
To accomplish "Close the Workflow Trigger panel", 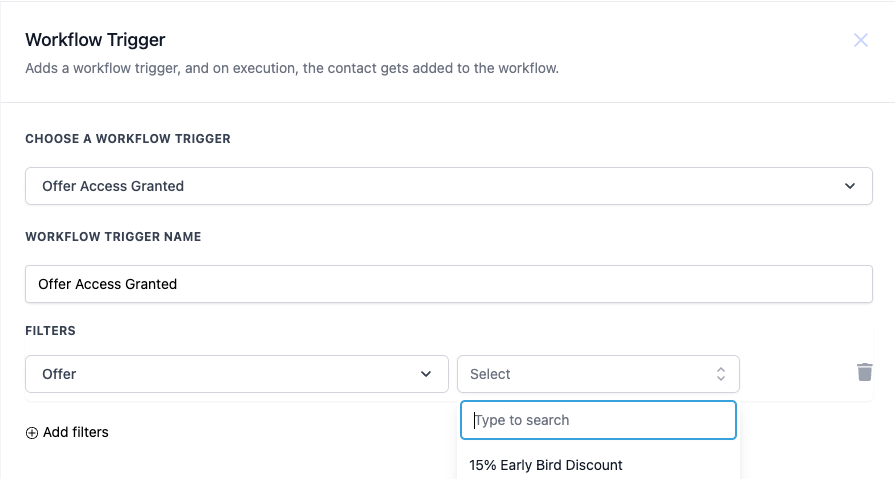I will 860,41.
